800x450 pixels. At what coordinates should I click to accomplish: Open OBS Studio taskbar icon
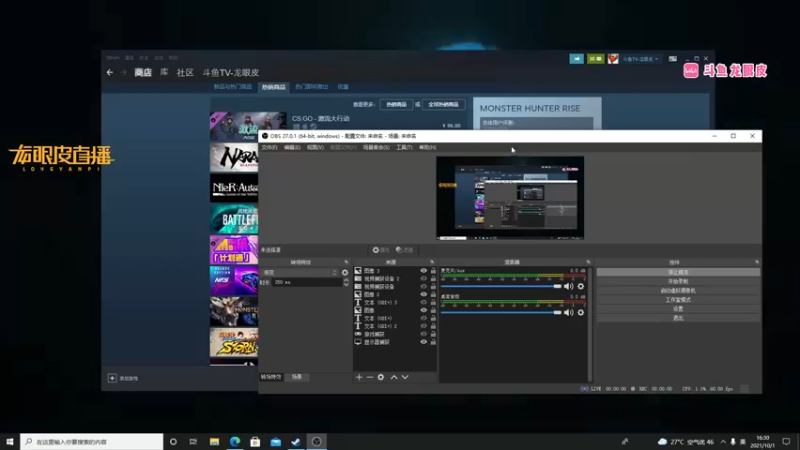pyautogui.click(x=316, y=441)
